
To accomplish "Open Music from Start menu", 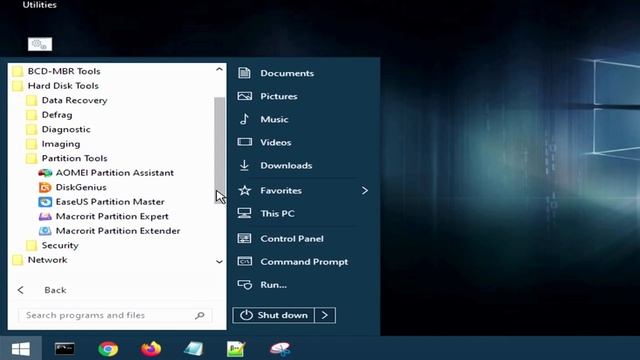I will [274, 119].
